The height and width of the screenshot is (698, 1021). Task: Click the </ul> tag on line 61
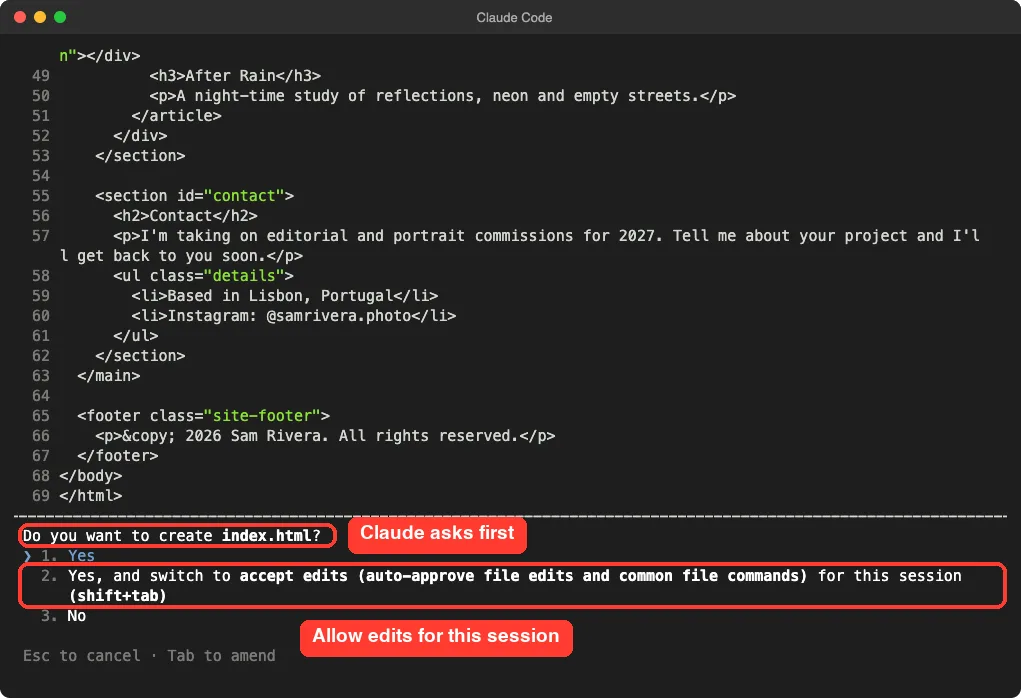coord(135,335)
